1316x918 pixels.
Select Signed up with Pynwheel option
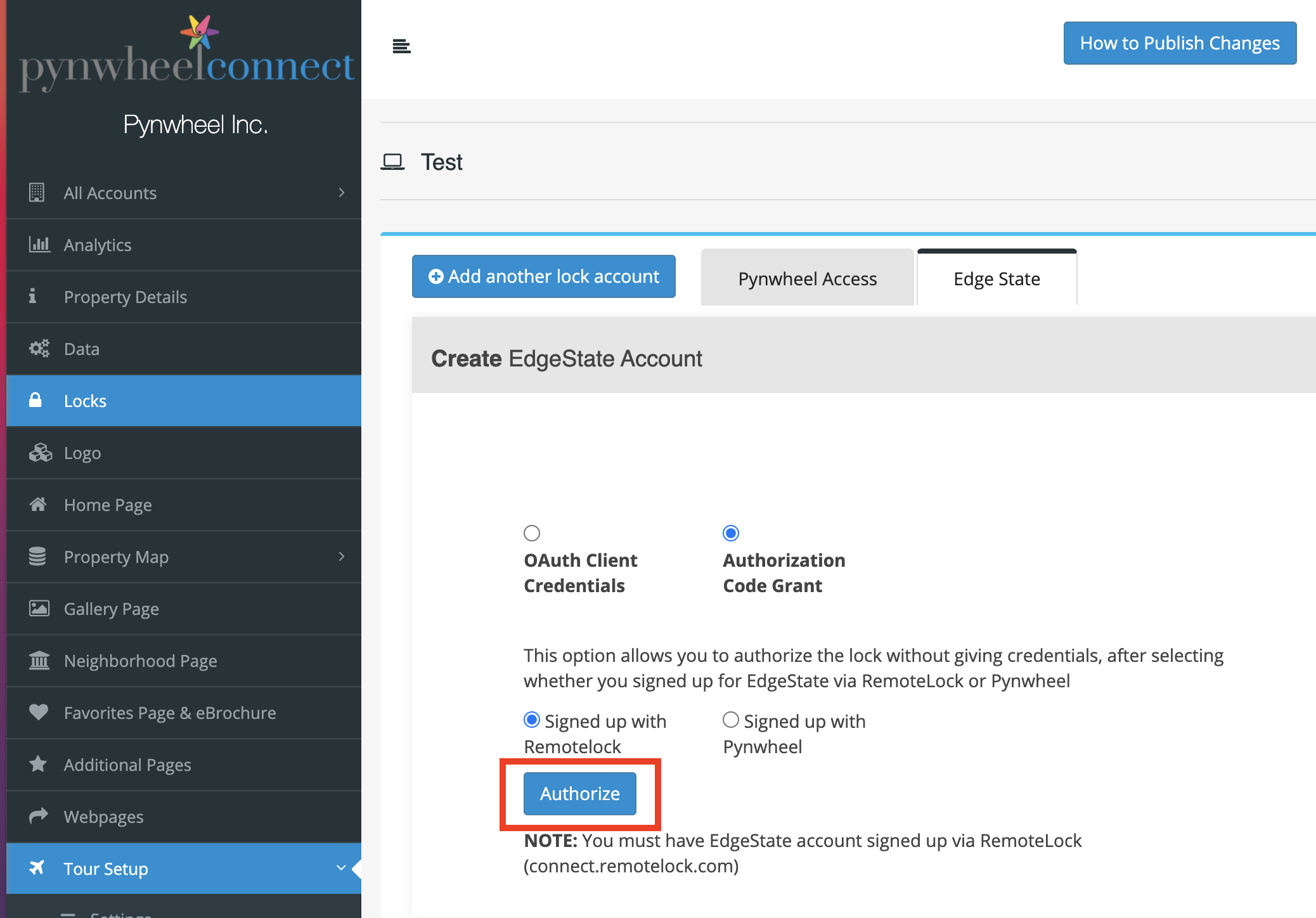point(730,720)
